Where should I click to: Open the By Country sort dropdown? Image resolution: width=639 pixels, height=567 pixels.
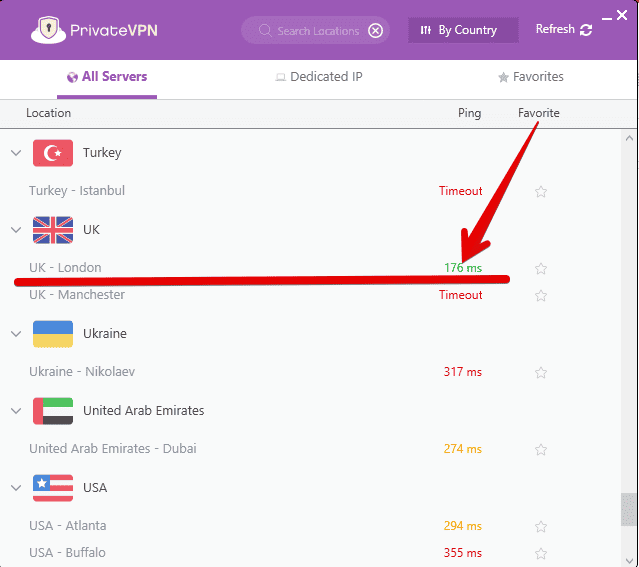[463, 30]
